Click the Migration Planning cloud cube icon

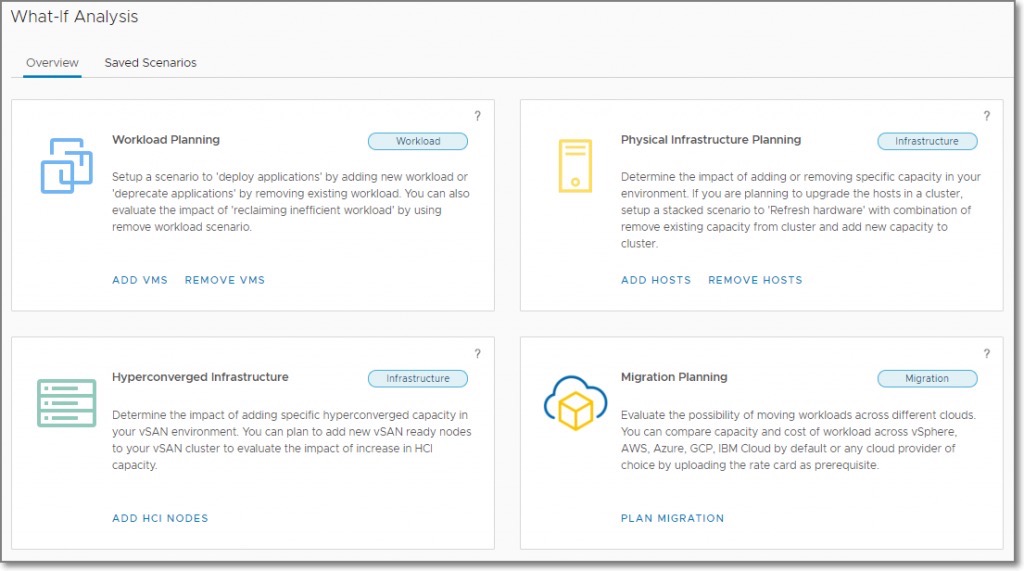[575, 400]
